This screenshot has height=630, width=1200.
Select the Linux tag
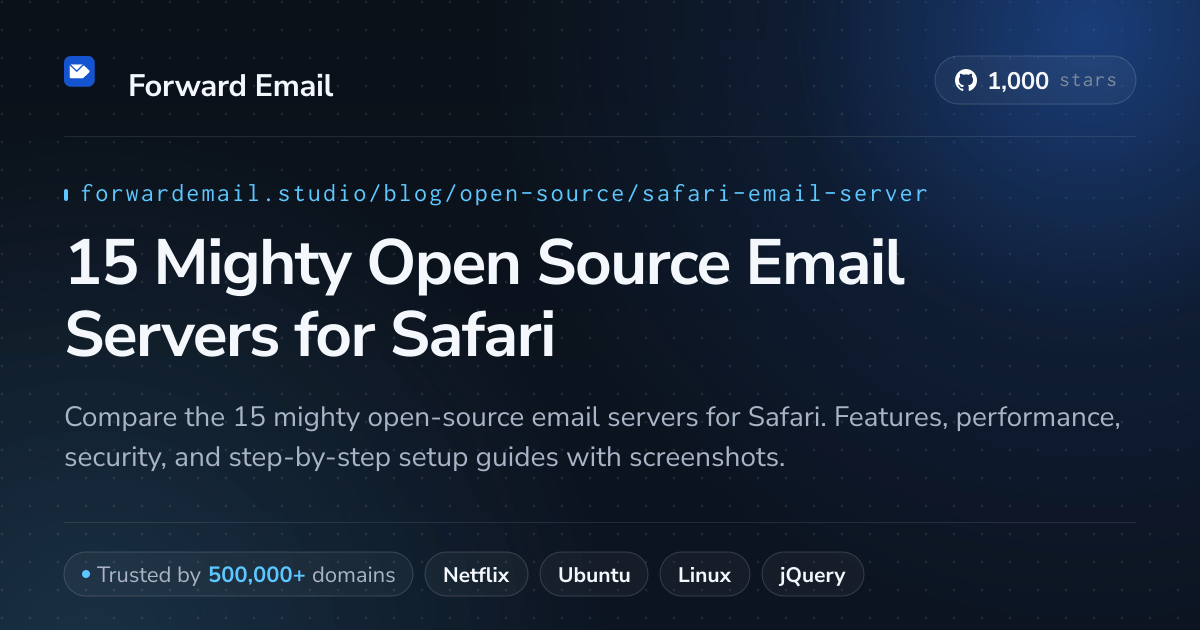(x=704, y=575)
